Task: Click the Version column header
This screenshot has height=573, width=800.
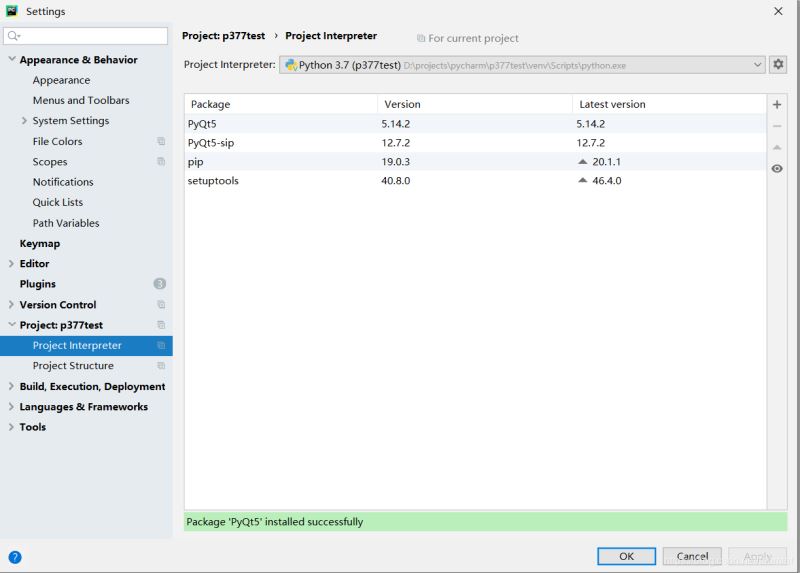Action: (x=475, y=104)
